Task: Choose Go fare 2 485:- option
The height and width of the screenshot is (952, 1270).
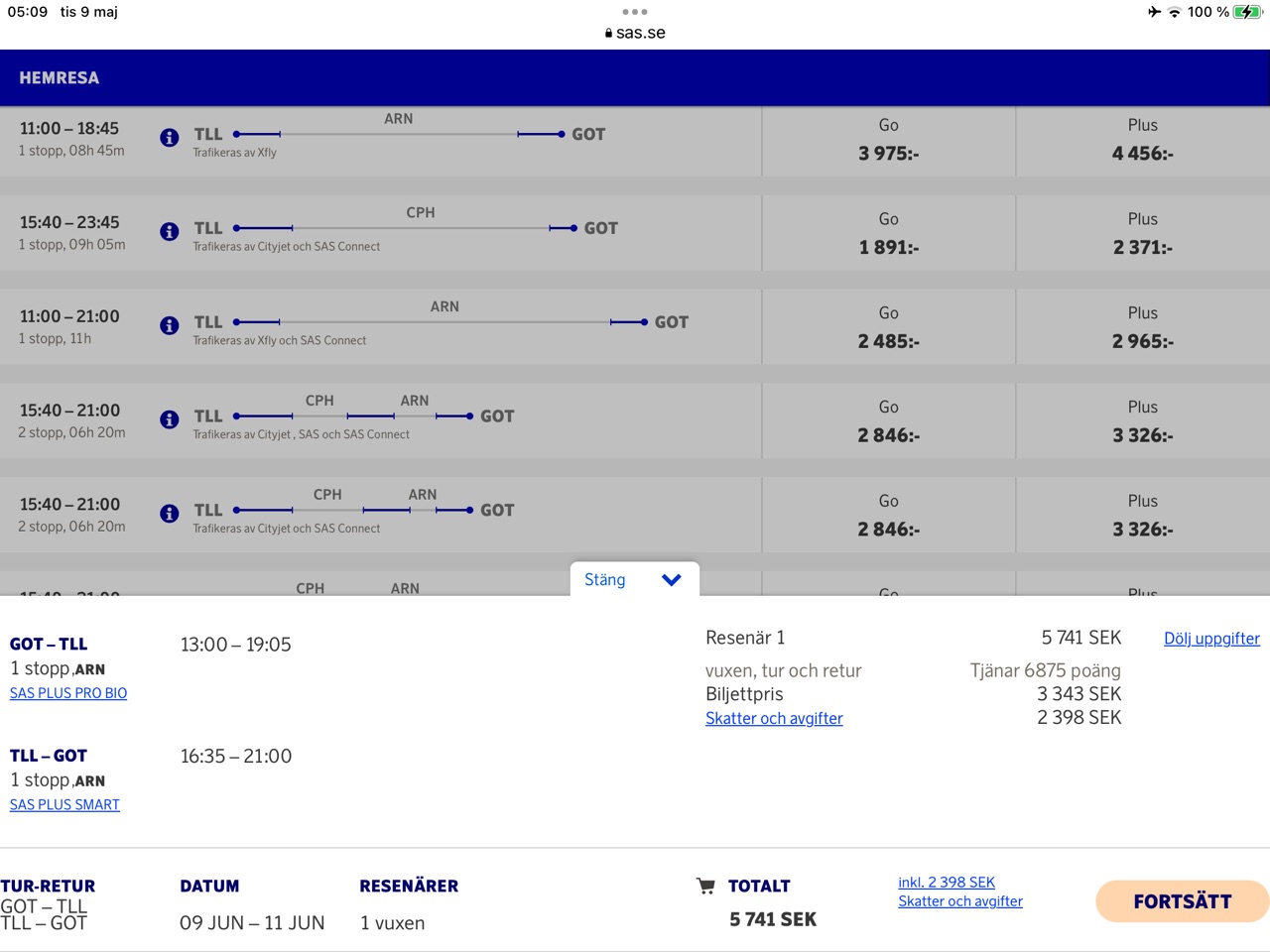Action: [x=888, y=328]
